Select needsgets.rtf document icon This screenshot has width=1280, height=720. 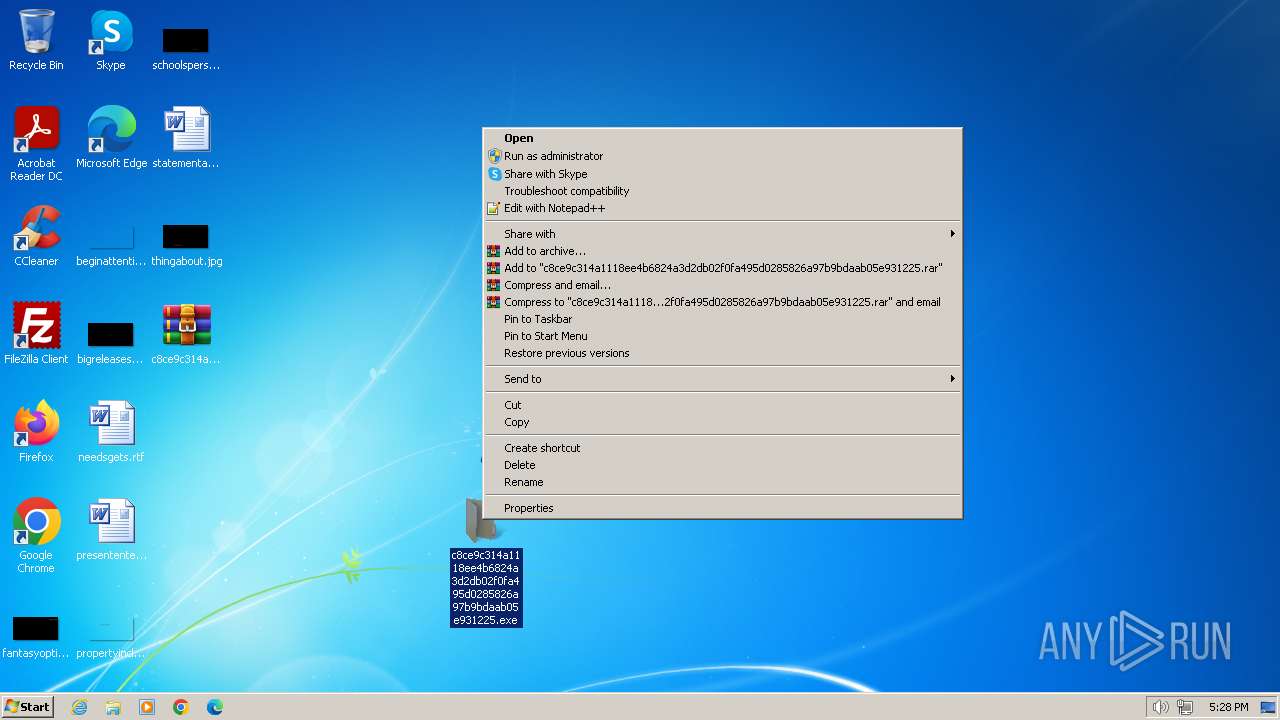[x=111, y=431]
